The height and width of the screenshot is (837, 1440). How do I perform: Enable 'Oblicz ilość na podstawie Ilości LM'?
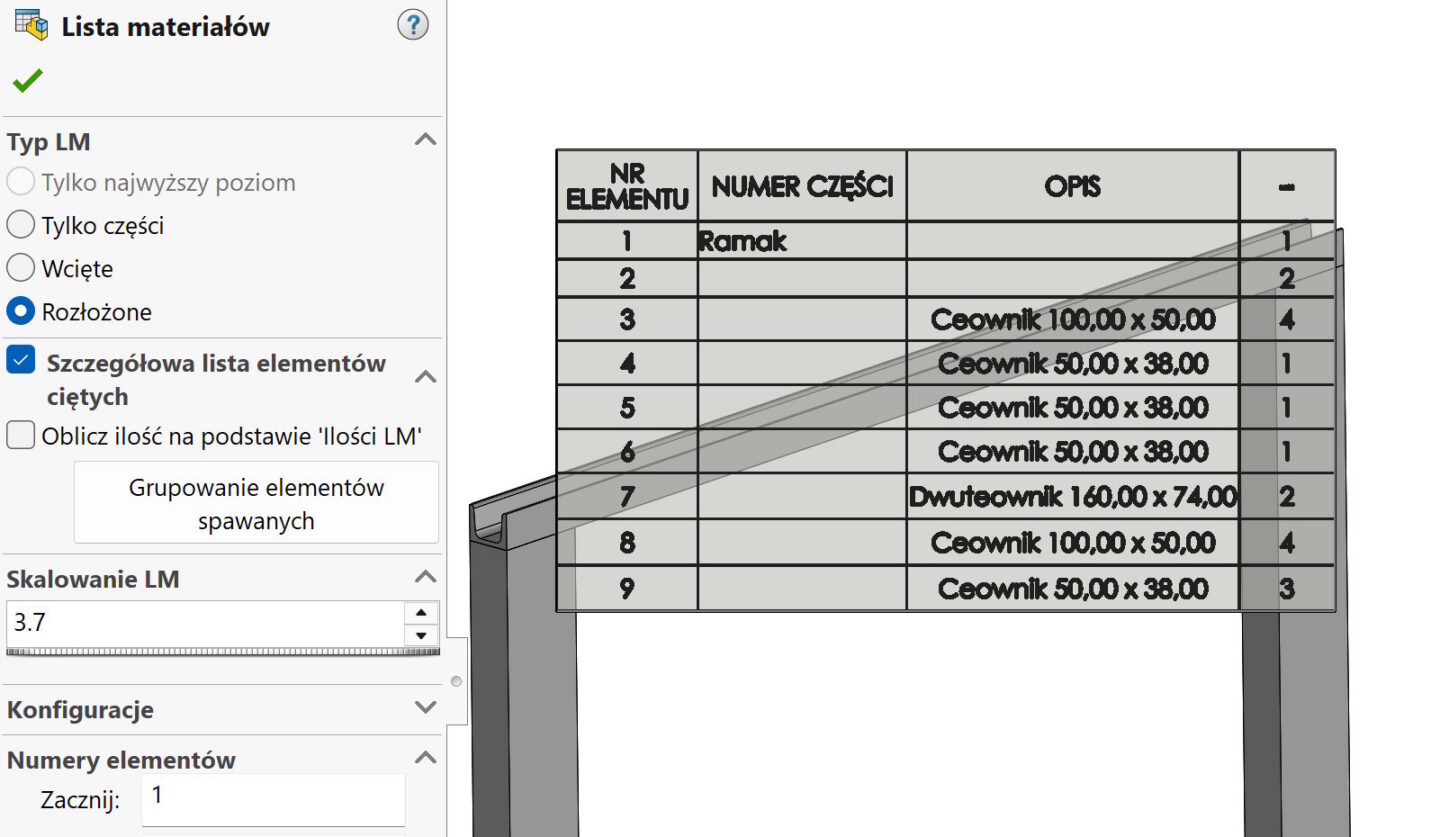click(x=21, y=436)
